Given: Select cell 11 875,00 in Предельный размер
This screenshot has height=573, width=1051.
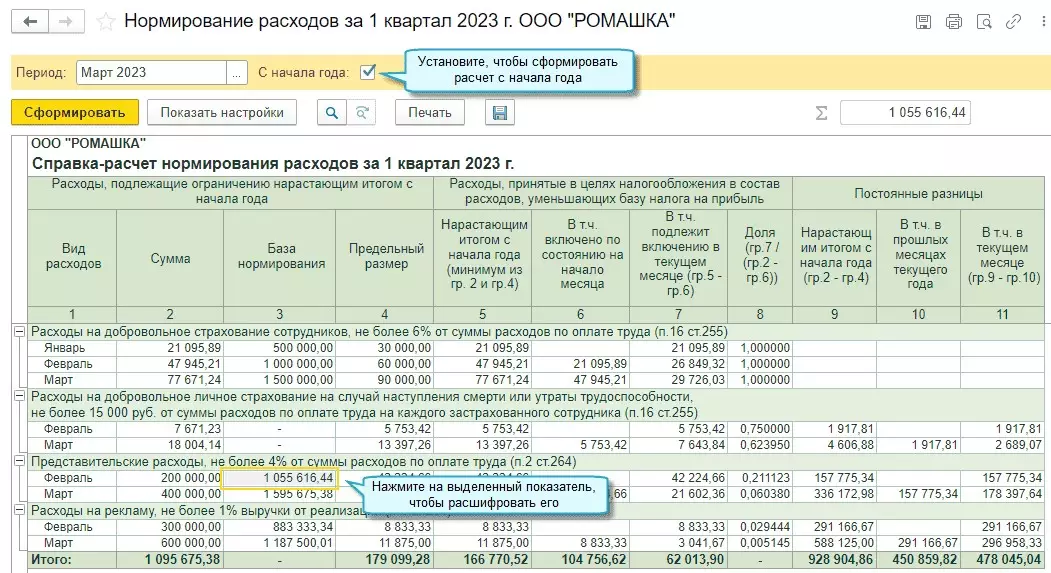Looking at the screenshot, I should click(x=385, y=543).
